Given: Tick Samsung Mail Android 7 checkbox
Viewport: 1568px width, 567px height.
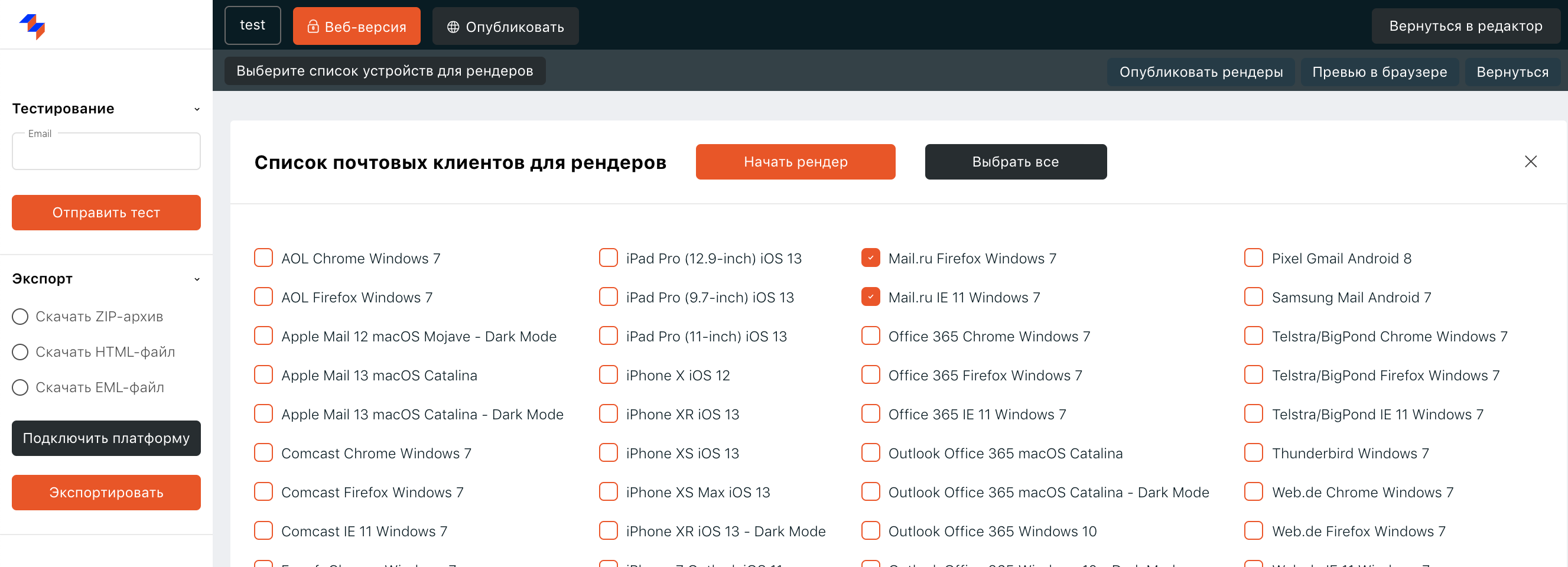Looking at the screenshot, I should (1254, 297).
